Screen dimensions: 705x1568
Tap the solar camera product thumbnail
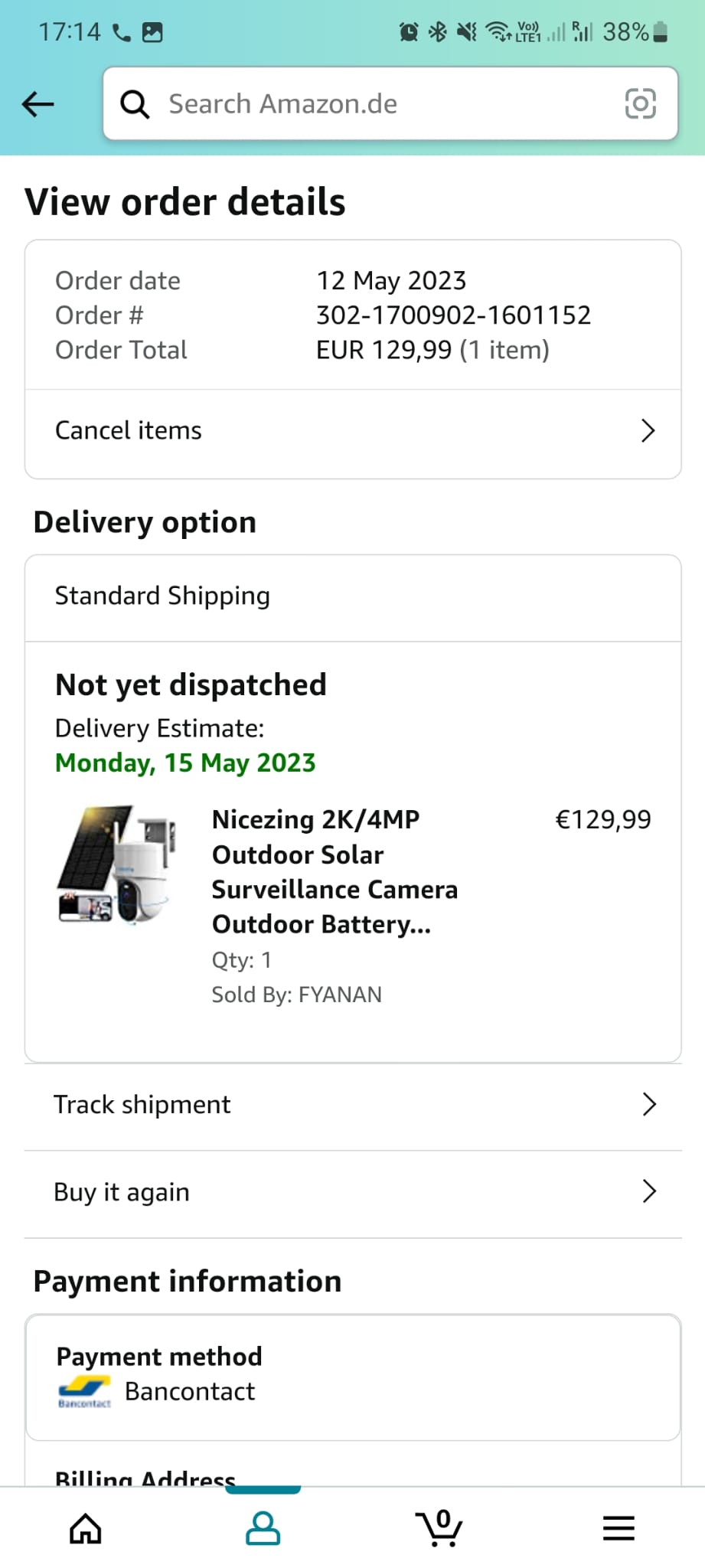[x=118, y=864]
